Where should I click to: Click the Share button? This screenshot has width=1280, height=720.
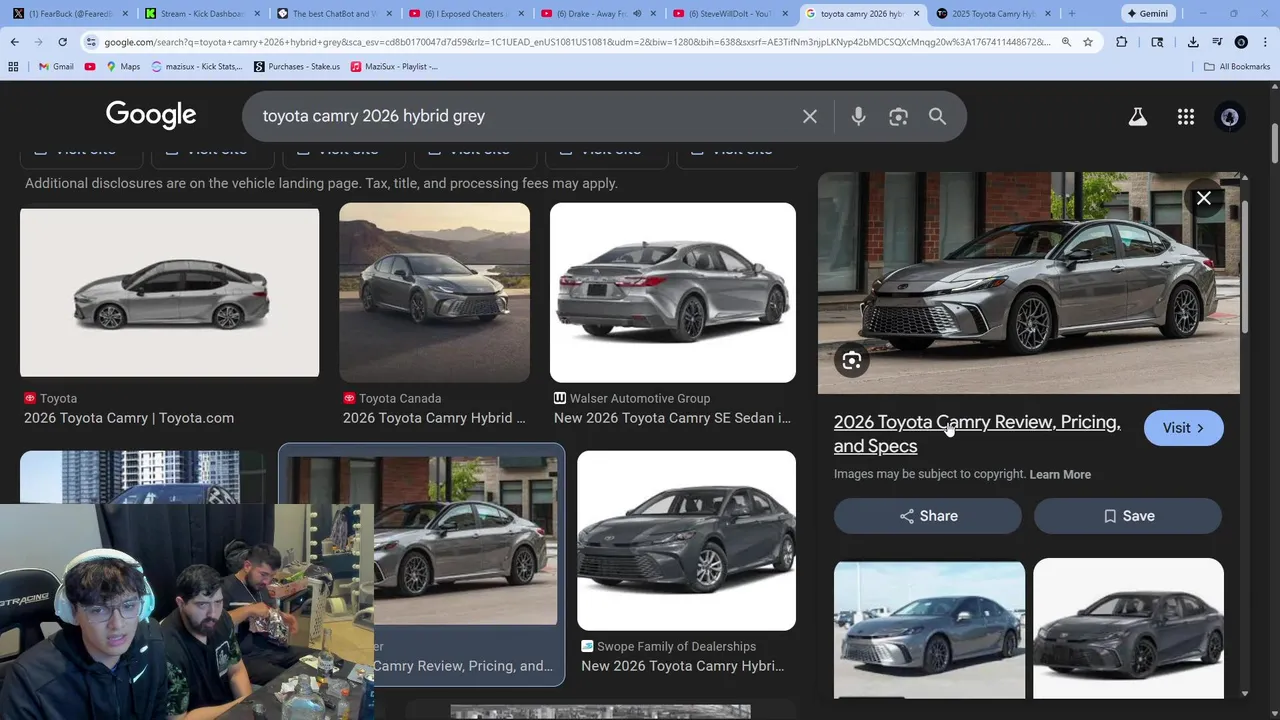928,516
